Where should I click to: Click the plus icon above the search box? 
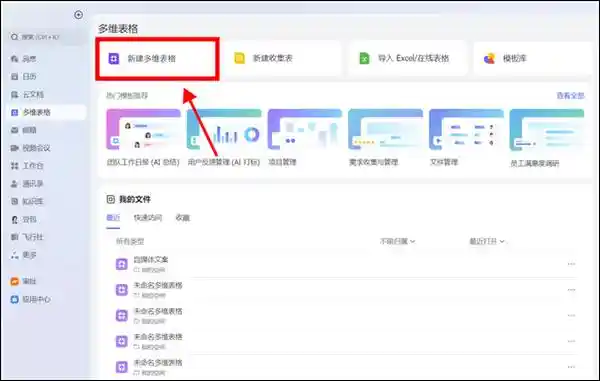click(78, 15)
